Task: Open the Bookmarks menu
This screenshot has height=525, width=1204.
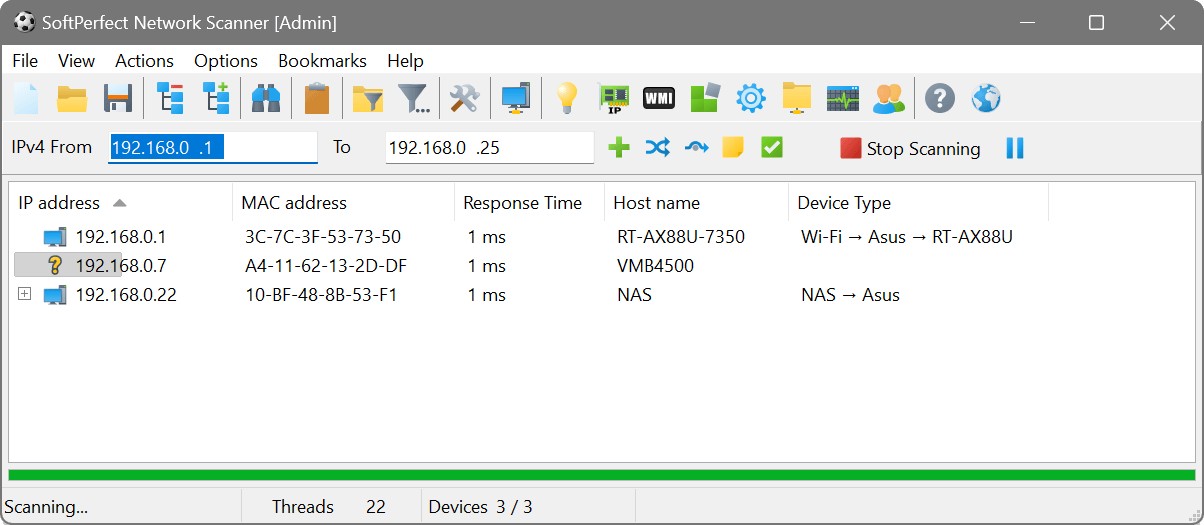Action: 322,61
